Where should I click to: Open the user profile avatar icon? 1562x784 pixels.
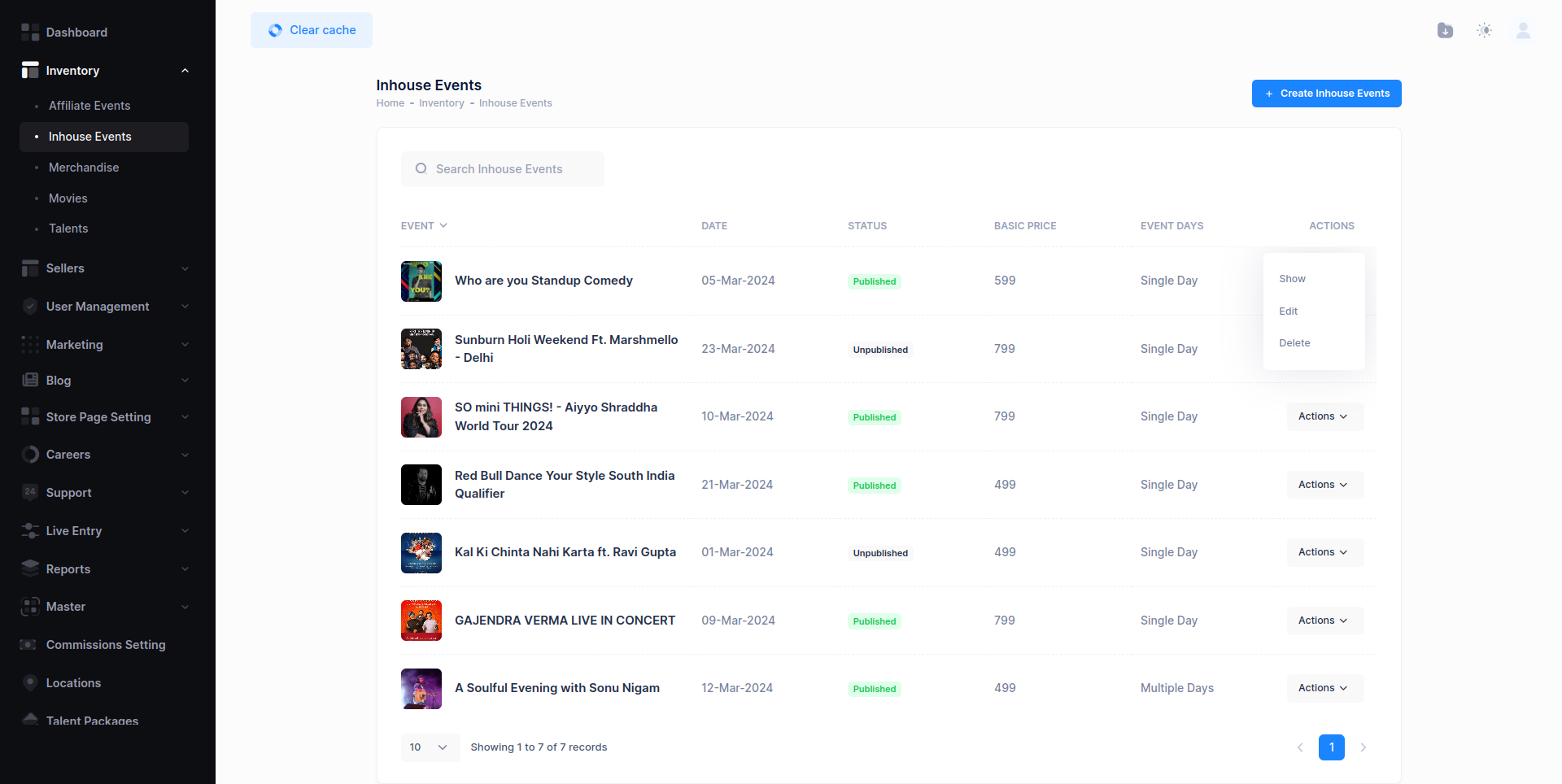[x=1523, y=30]
